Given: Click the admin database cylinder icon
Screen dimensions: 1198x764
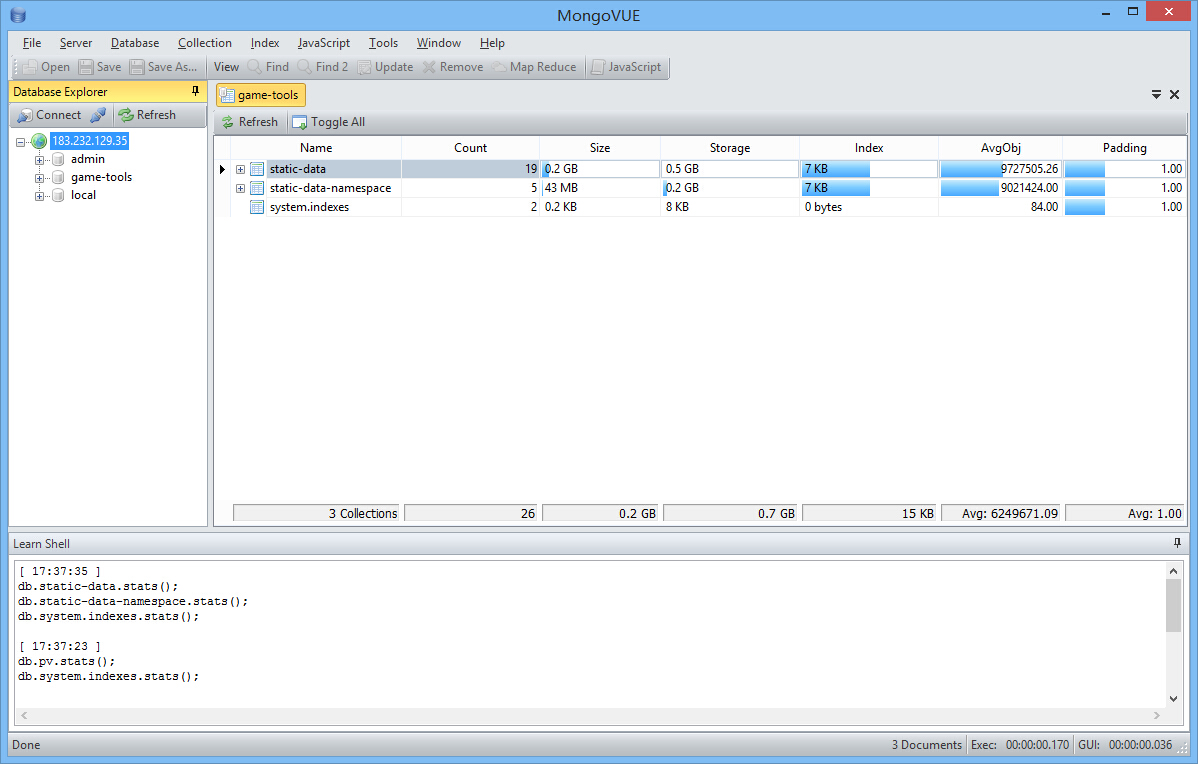Looking at the screenshot, I should point(58,160).
